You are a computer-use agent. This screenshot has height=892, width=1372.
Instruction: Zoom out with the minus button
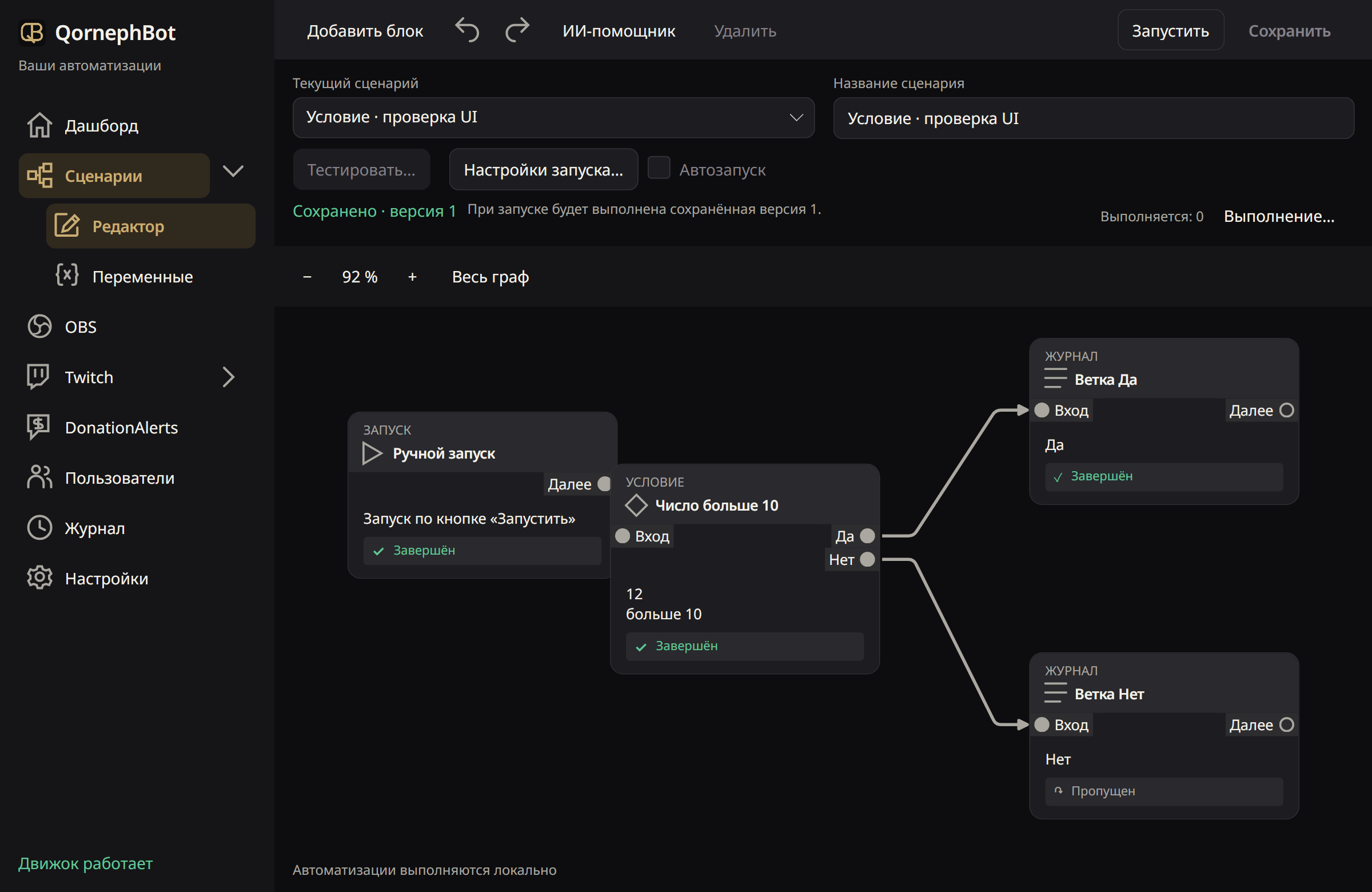point(307,277)
